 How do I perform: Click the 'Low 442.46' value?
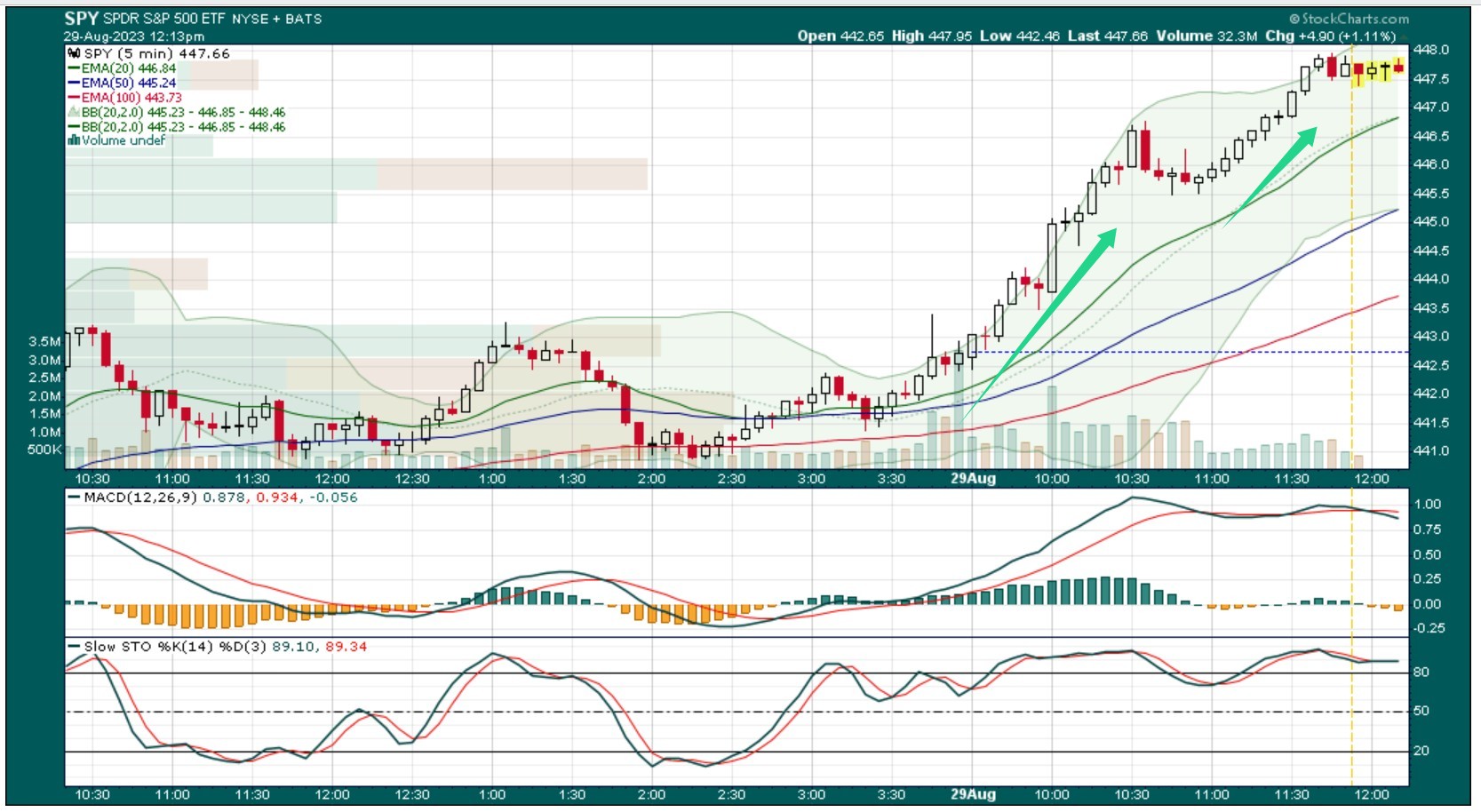coord(1020,36)
